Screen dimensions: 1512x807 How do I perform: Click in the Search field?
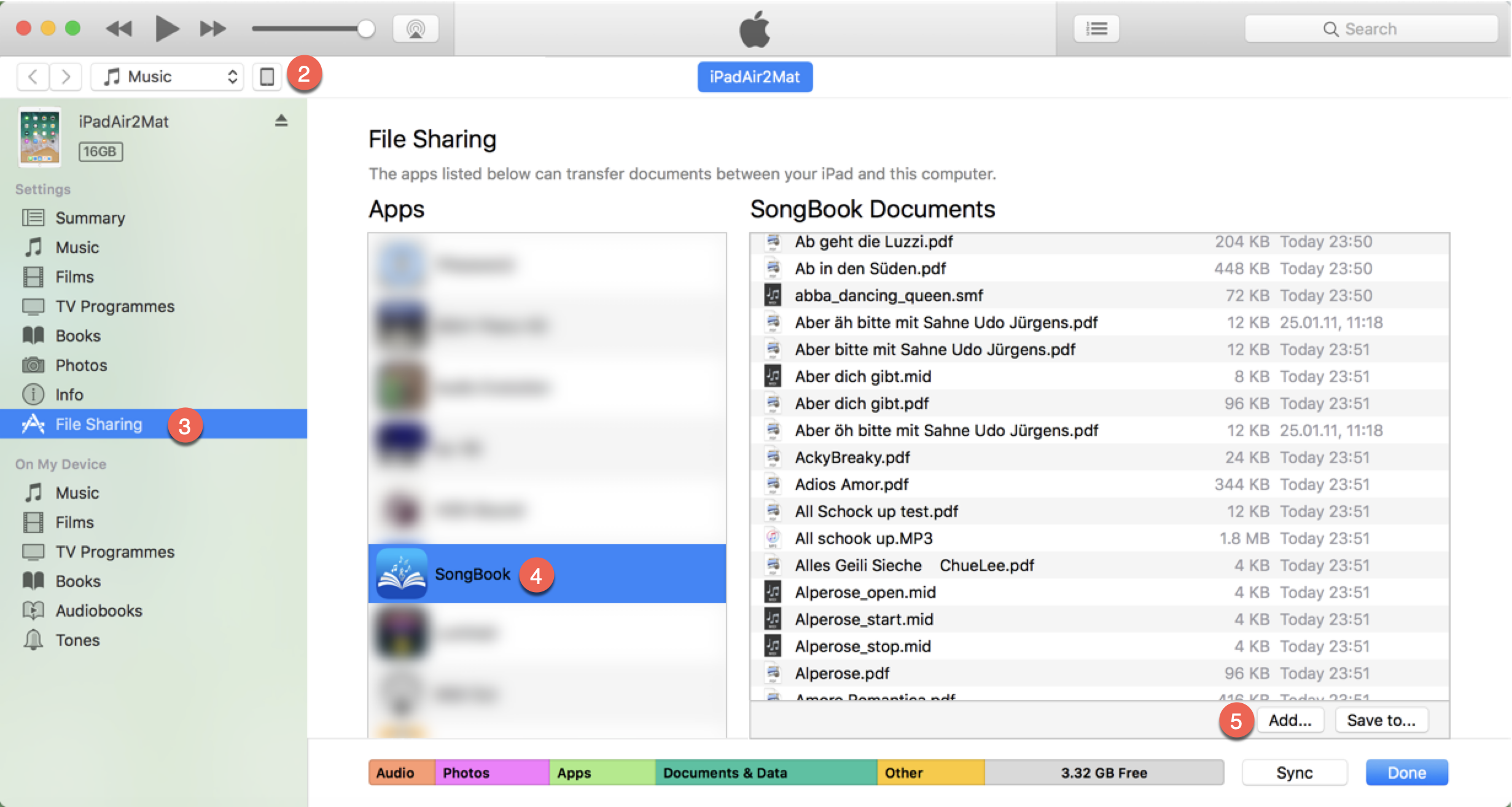click(1371, 29)
